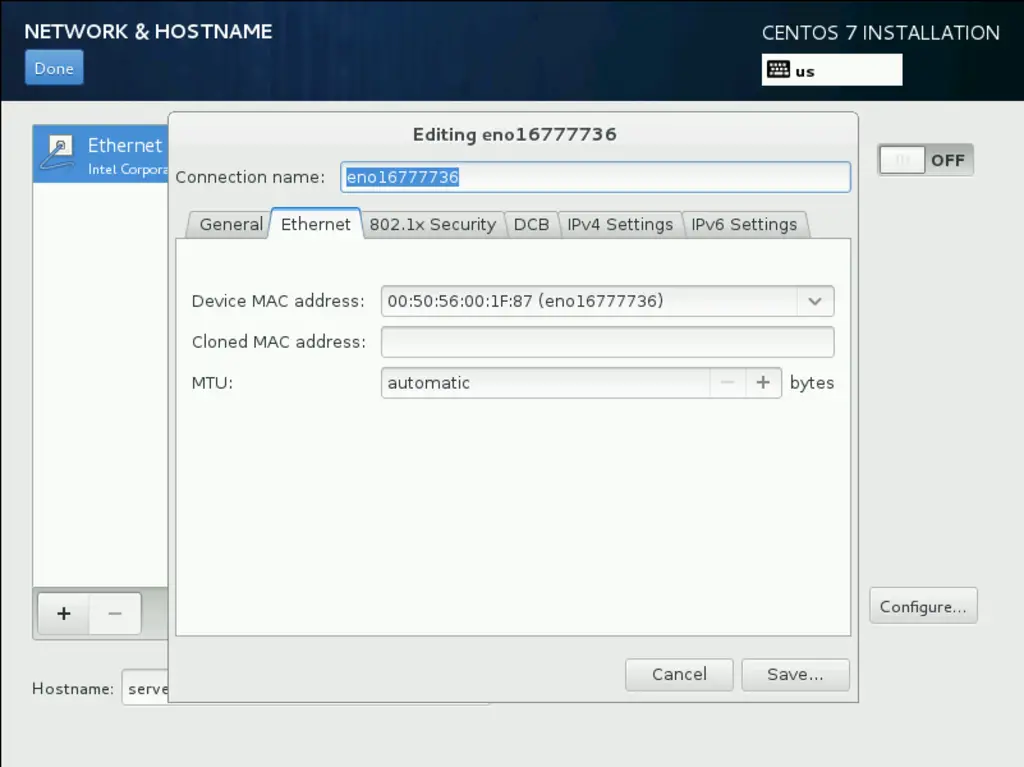The height and width of the screenshot is (767, 1024).
Task: Click the Configure... button
Action: (923, 606)
